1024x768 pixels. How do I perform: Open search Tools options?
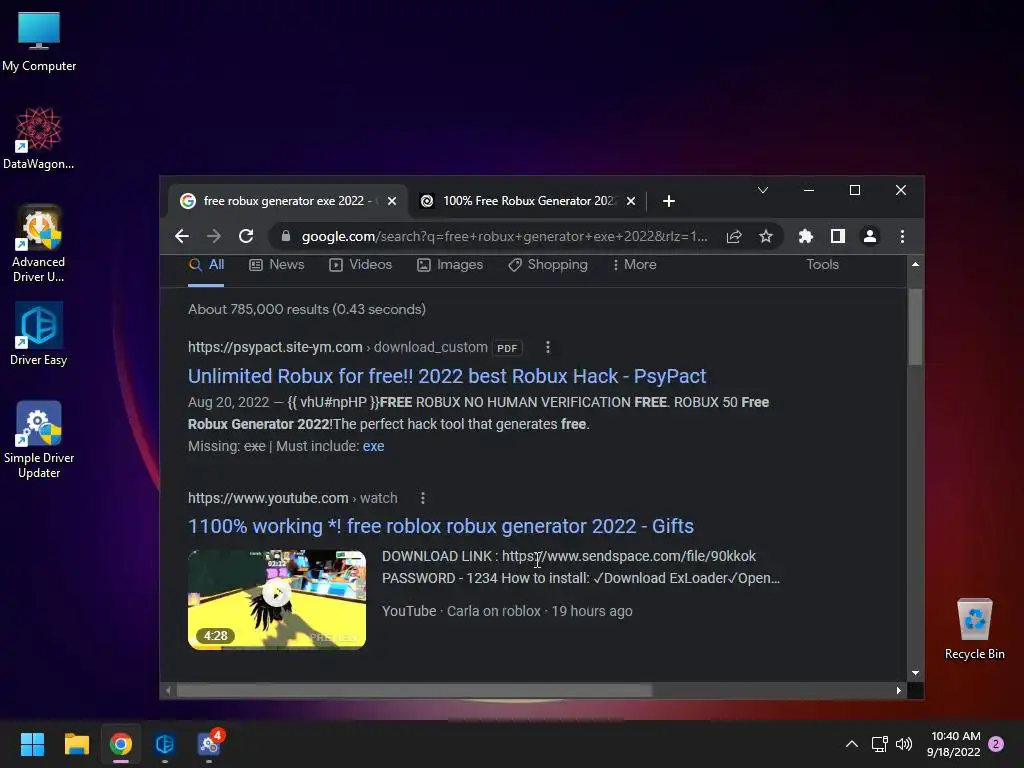(x=822, y=264)
